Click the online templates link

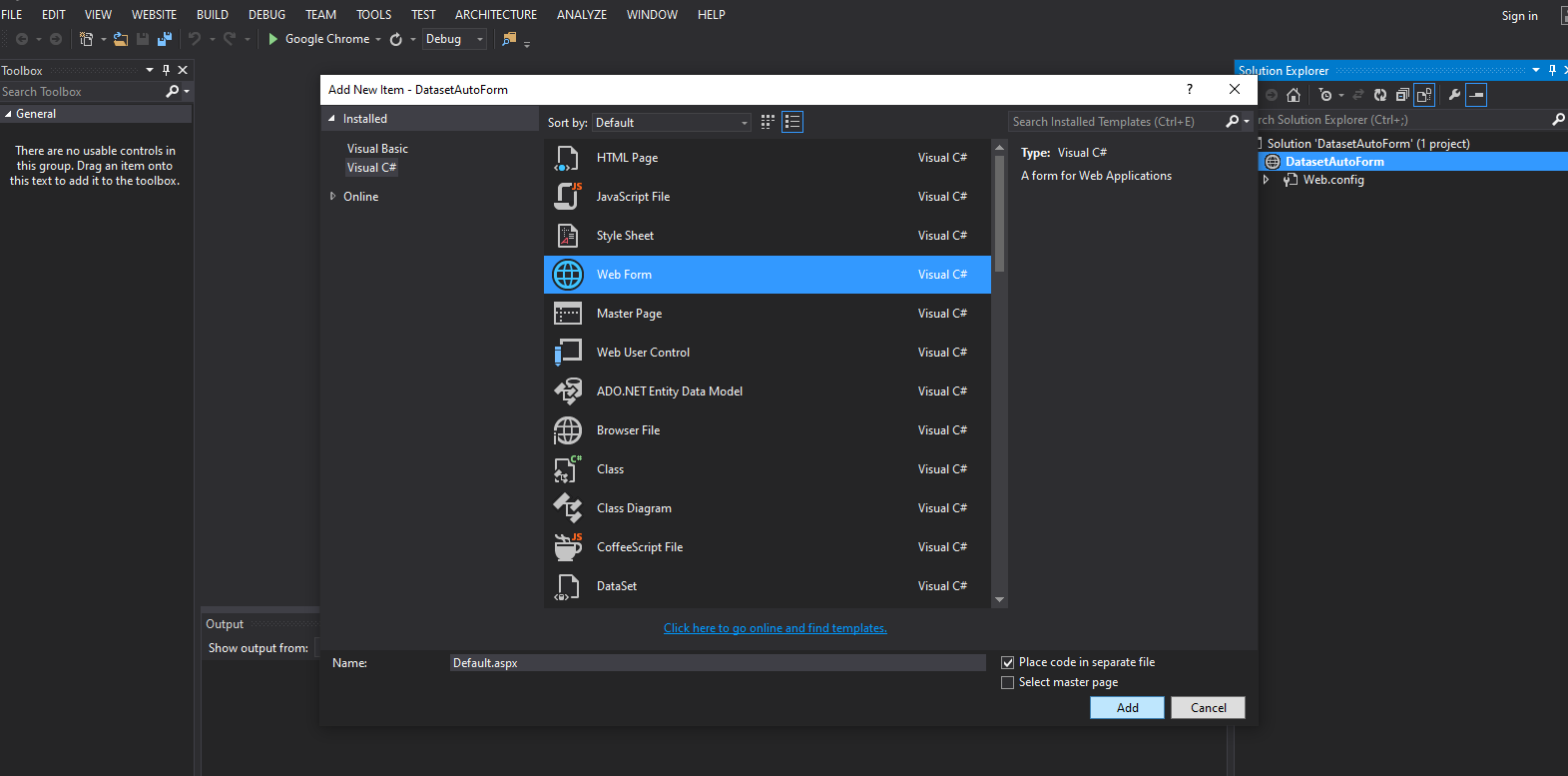pyautogui.click(x=776, y=628)
